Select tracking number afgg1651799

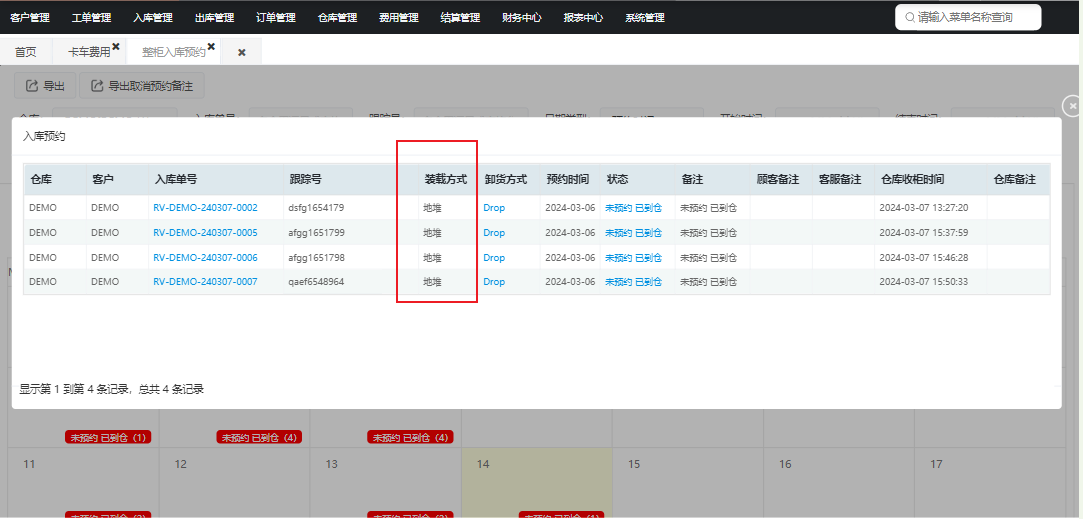[316, 232]
